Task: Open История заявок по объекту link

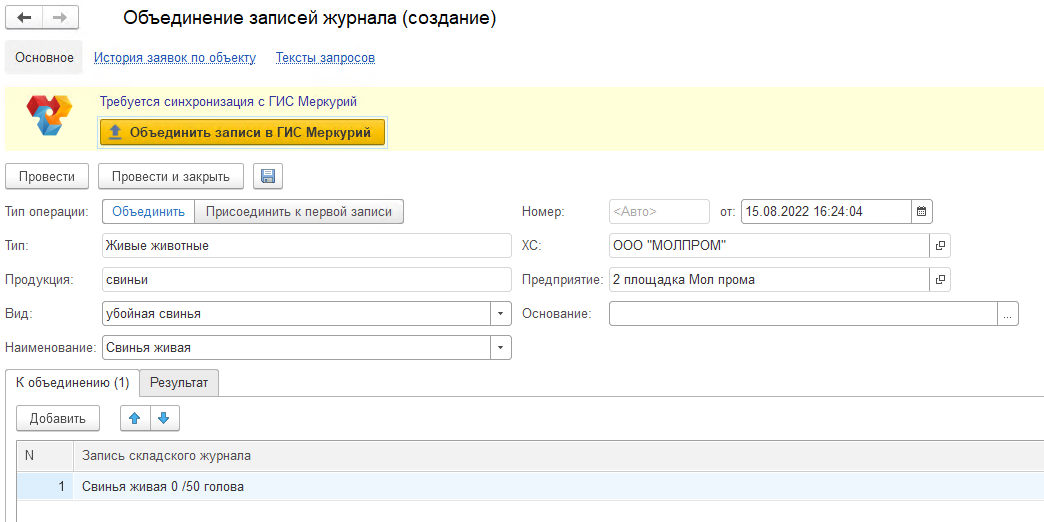Action: coord(175,58)
